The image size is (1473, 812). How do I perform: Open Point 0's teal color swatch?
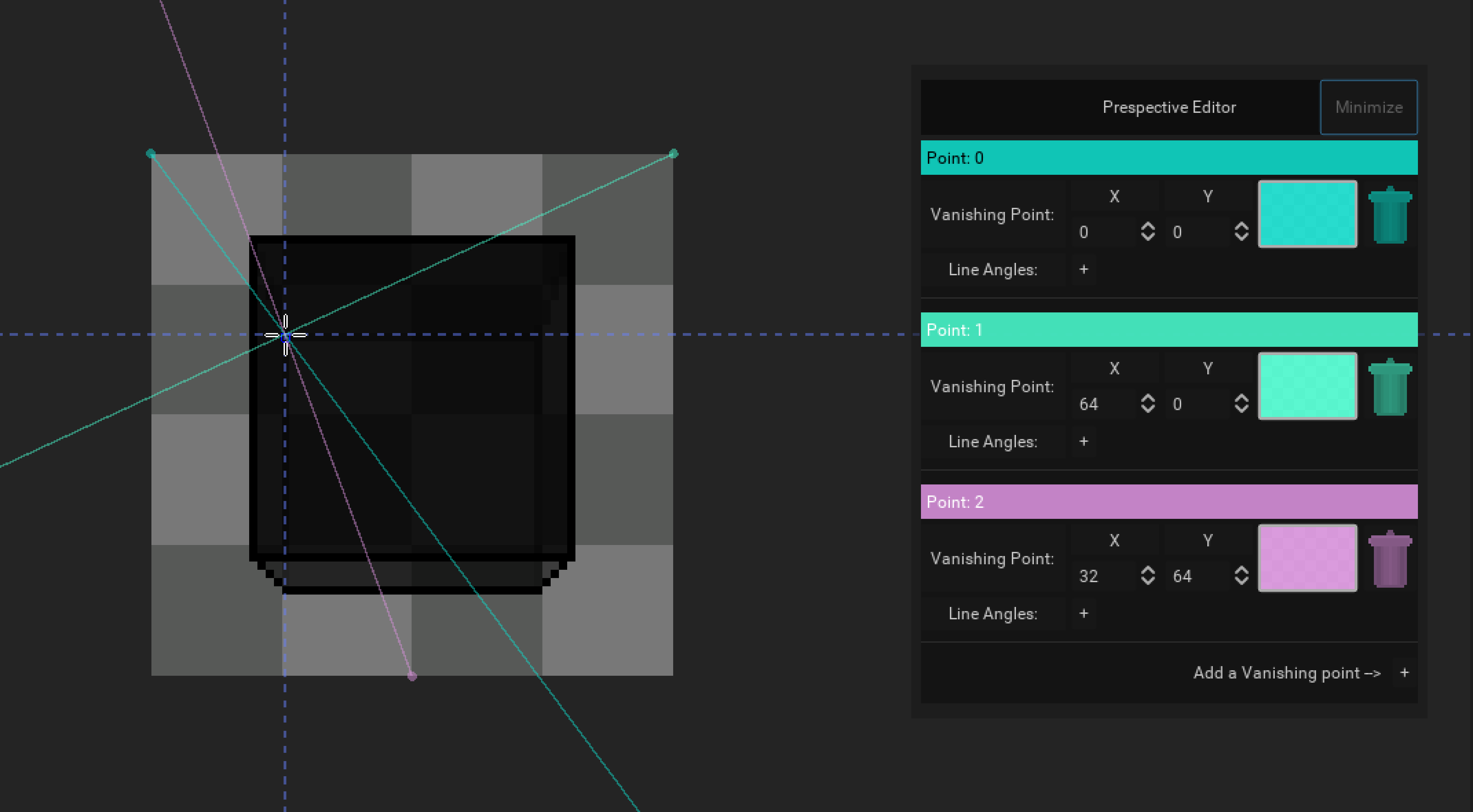coord(1308,214)
